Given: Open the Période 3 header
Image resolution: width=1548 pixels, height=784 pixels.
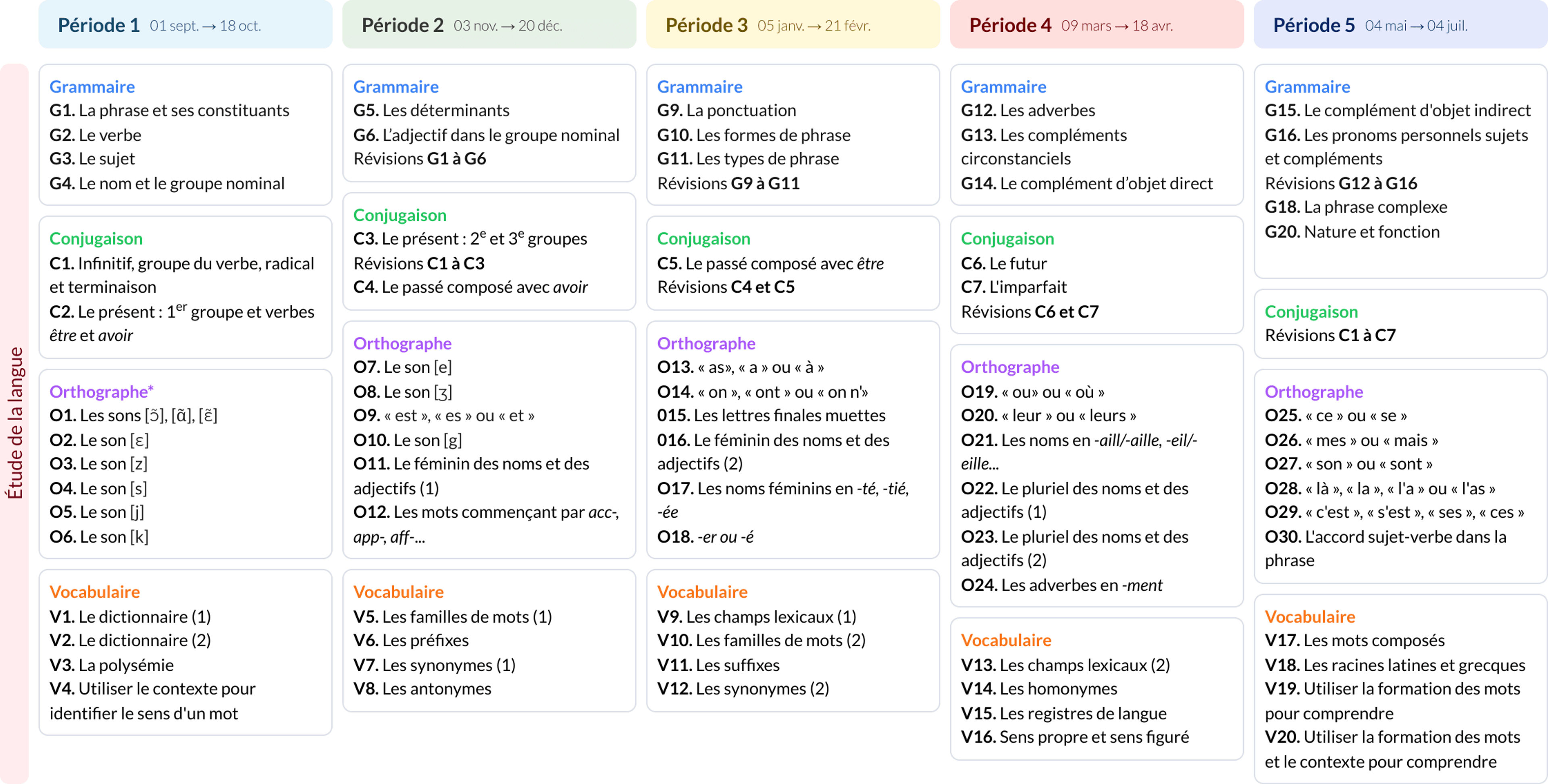Looking at the screenshot, I should pos(792,25).
